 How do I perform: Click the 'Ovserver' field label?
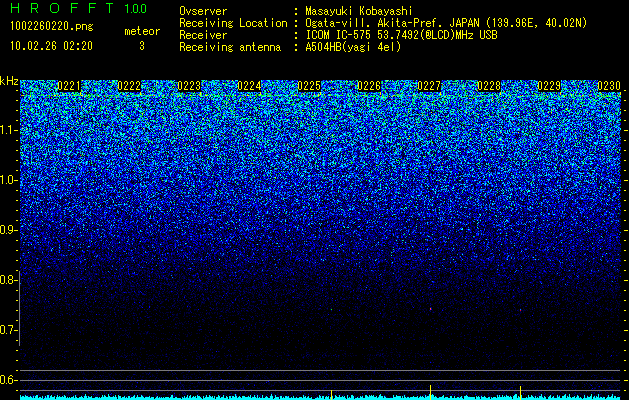pos(203,11)
